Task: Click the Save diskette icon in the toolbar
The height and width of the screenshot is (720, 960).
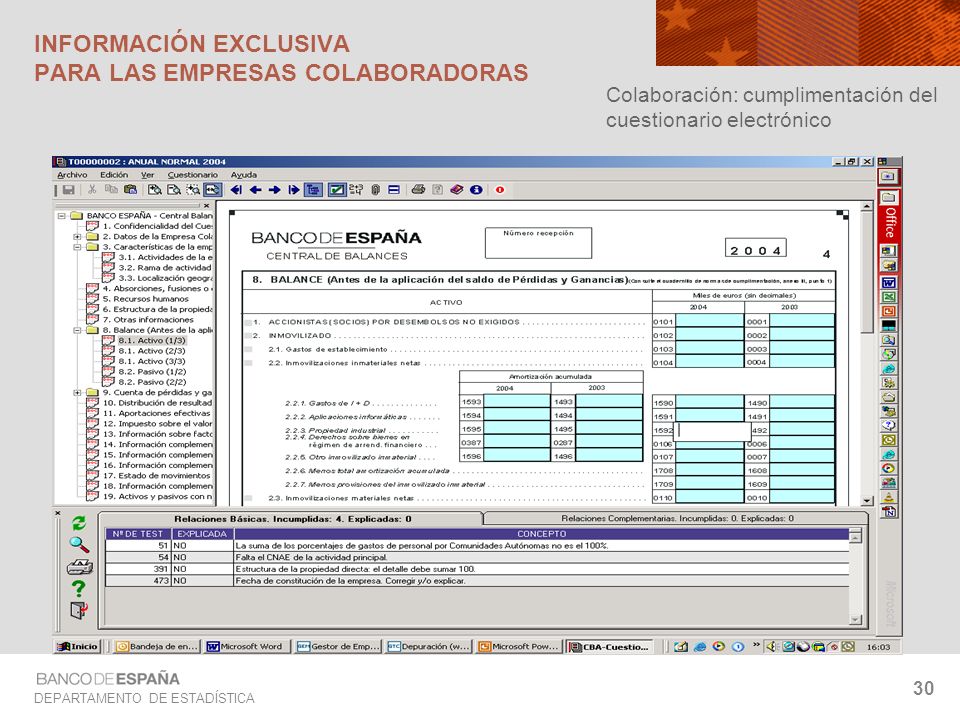Action: (x=69, y=190)
